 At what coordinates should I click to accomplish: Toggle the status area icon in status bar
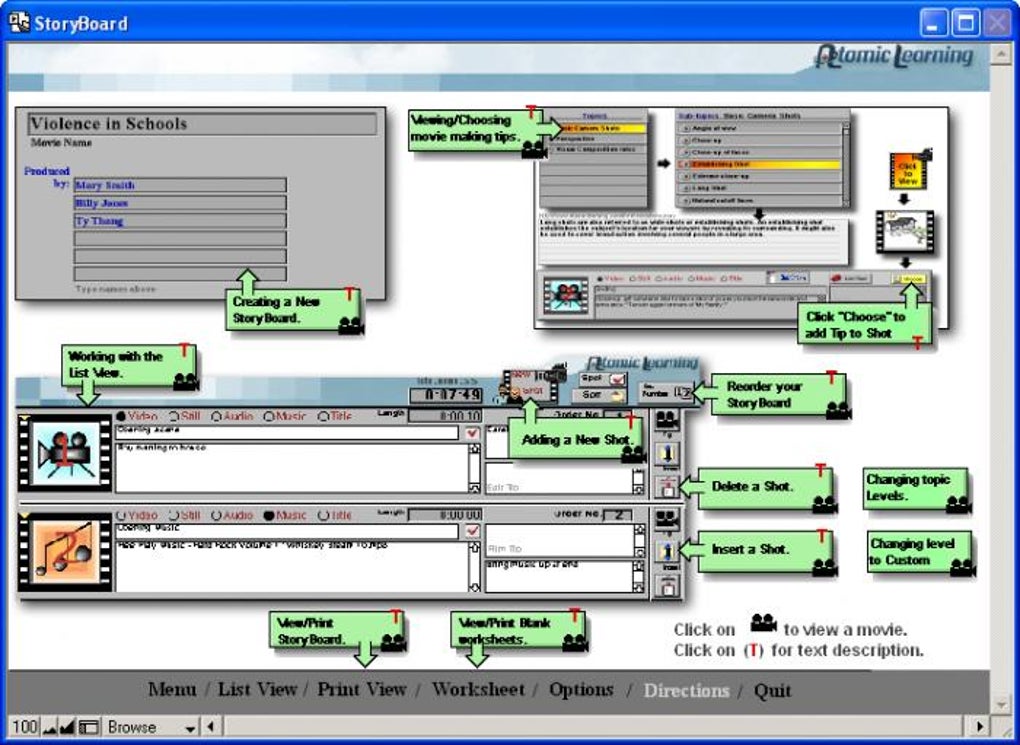[x=88, y=727]
